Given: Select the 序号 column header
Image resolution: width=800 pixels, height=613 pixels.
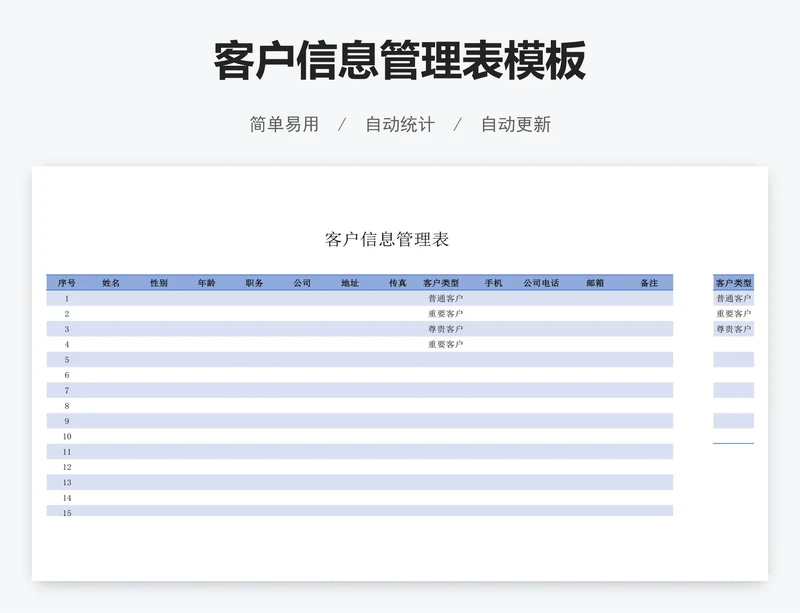Looking at the screenshot, I should tap(67, 283).
